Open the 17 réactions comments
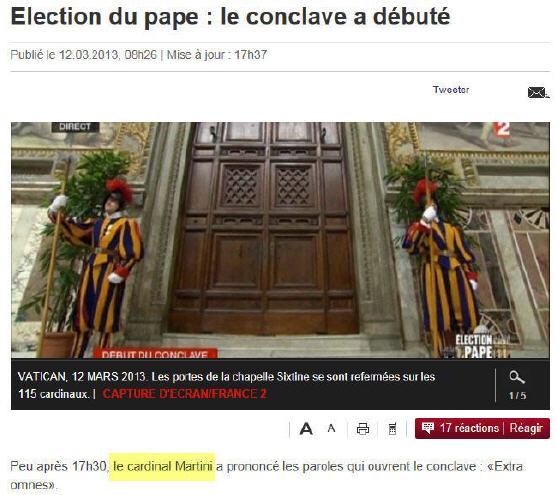Viewport: 557px width, 495px height. pyautogui.click(x=469, y=428)
